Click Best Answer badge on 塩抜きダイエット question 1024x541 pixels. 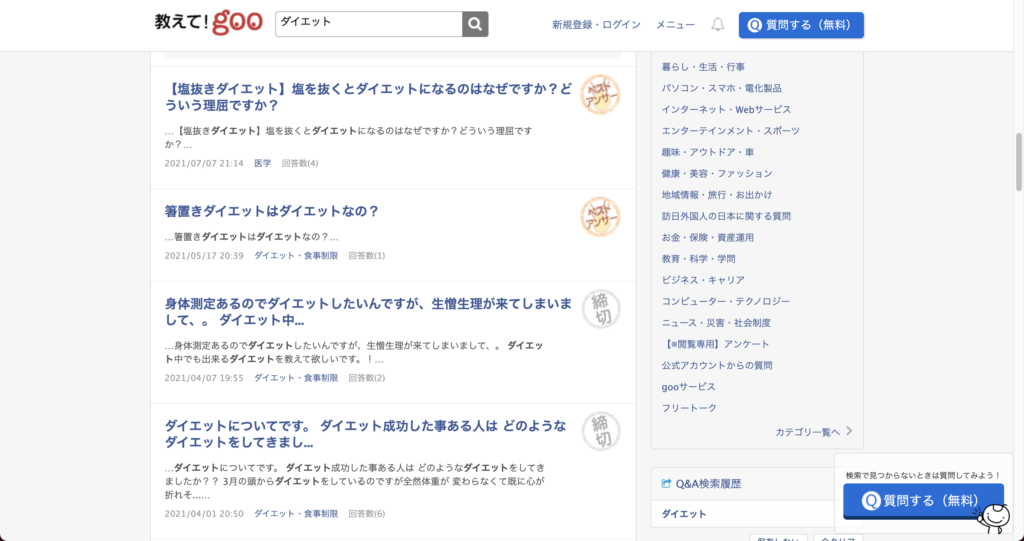(600, 95)
